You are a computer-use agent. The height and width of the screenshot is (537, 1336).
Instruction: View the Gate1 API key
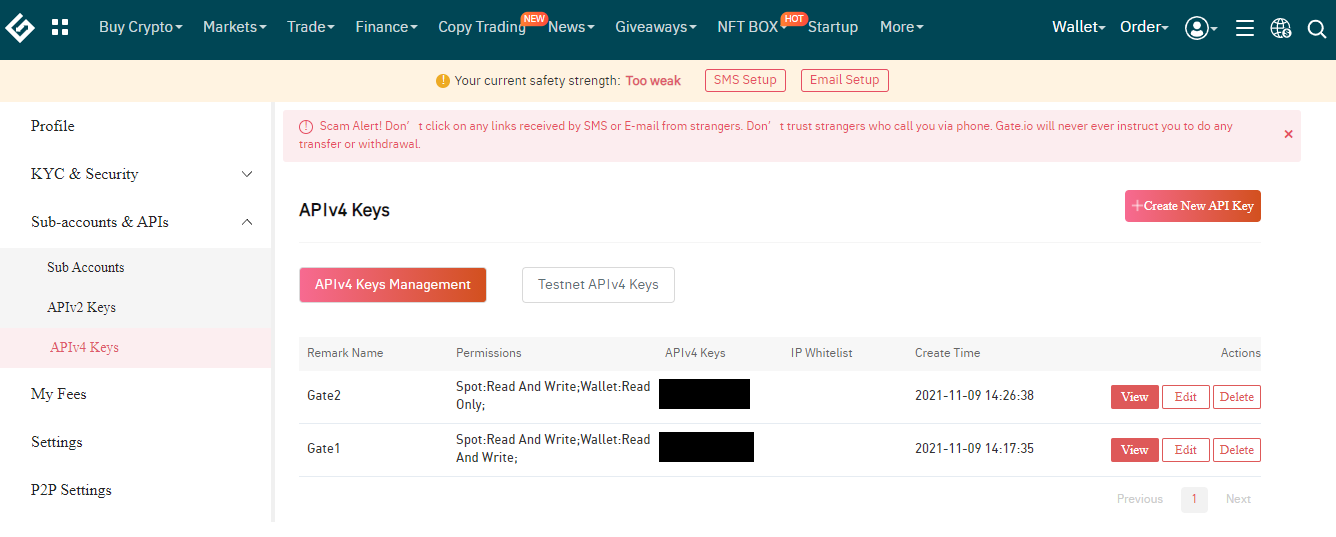coord(1135,450)
